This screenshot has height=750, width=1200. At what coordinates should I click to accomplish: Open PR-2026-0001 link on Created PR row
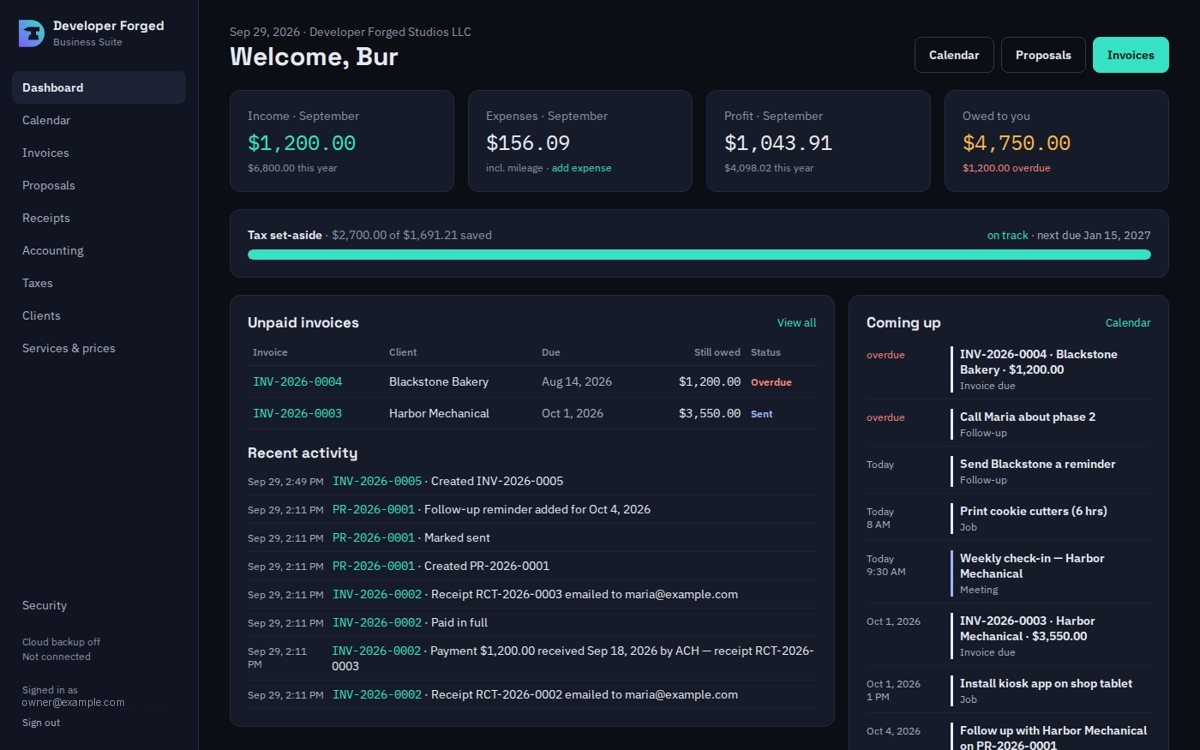[373, 566]
